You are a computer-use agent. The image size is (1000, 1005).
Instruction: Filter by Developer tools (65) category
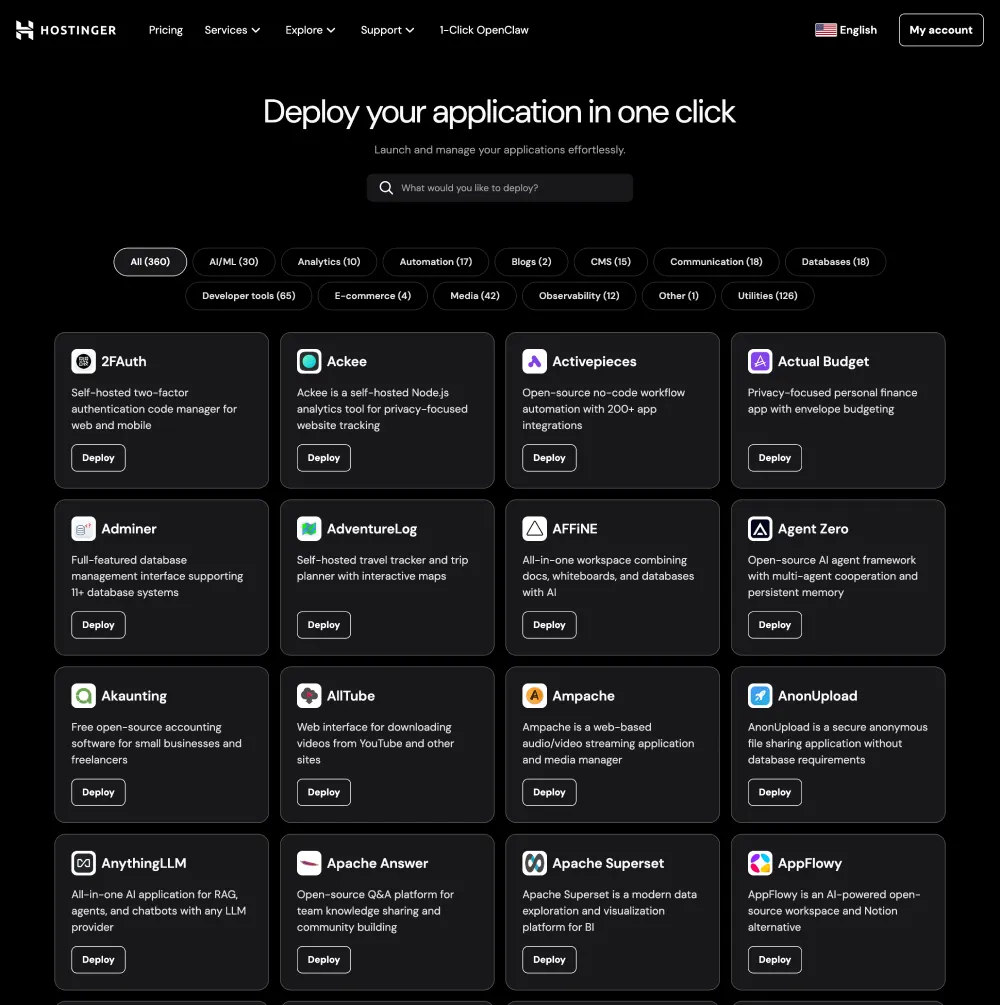[249, 295]
